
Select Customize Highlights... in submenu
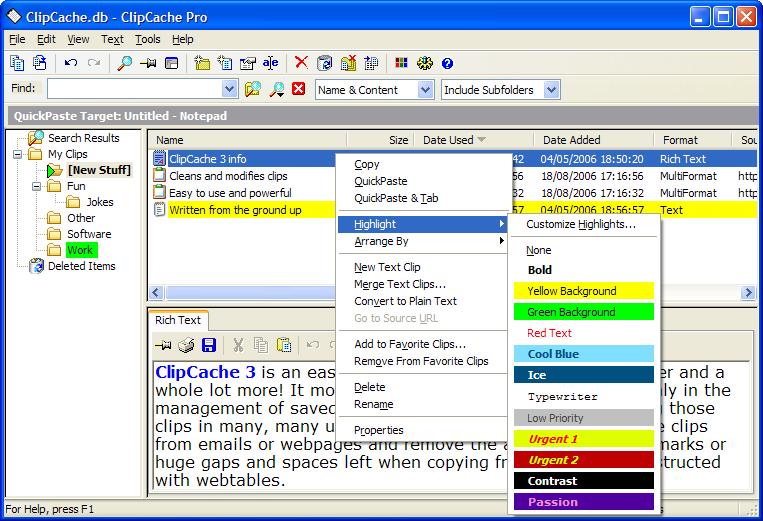tap(581, 224)
